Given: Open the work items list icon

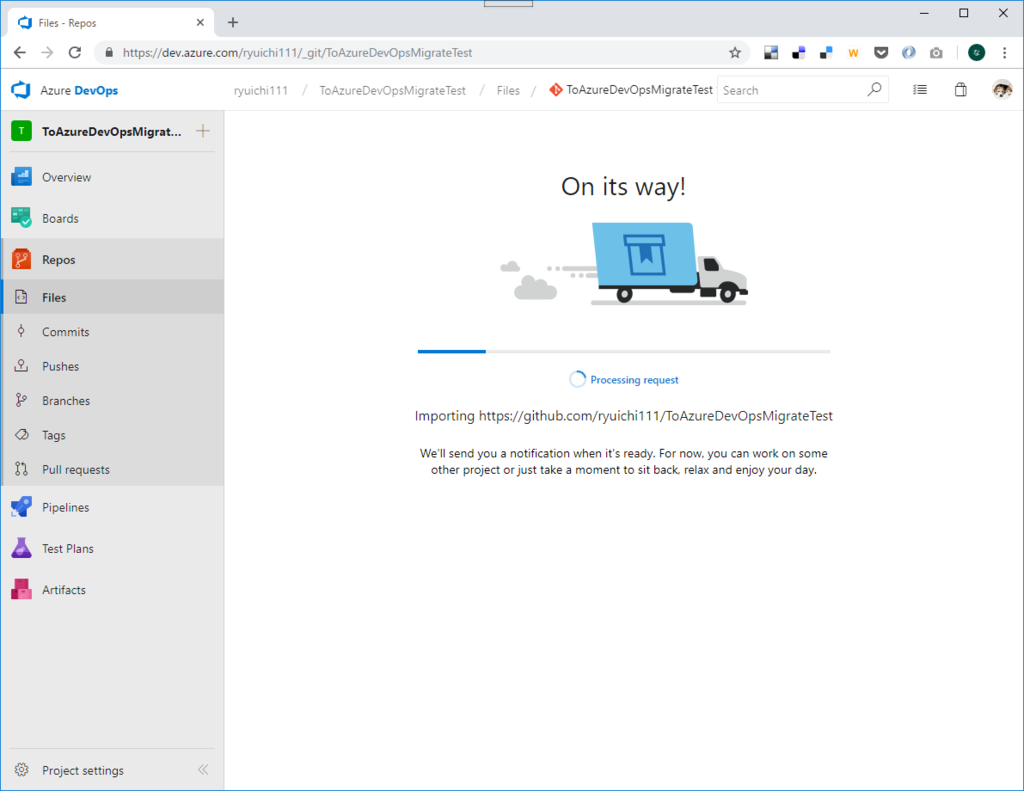Looking at the screenshot, I should tap(920, 89).
